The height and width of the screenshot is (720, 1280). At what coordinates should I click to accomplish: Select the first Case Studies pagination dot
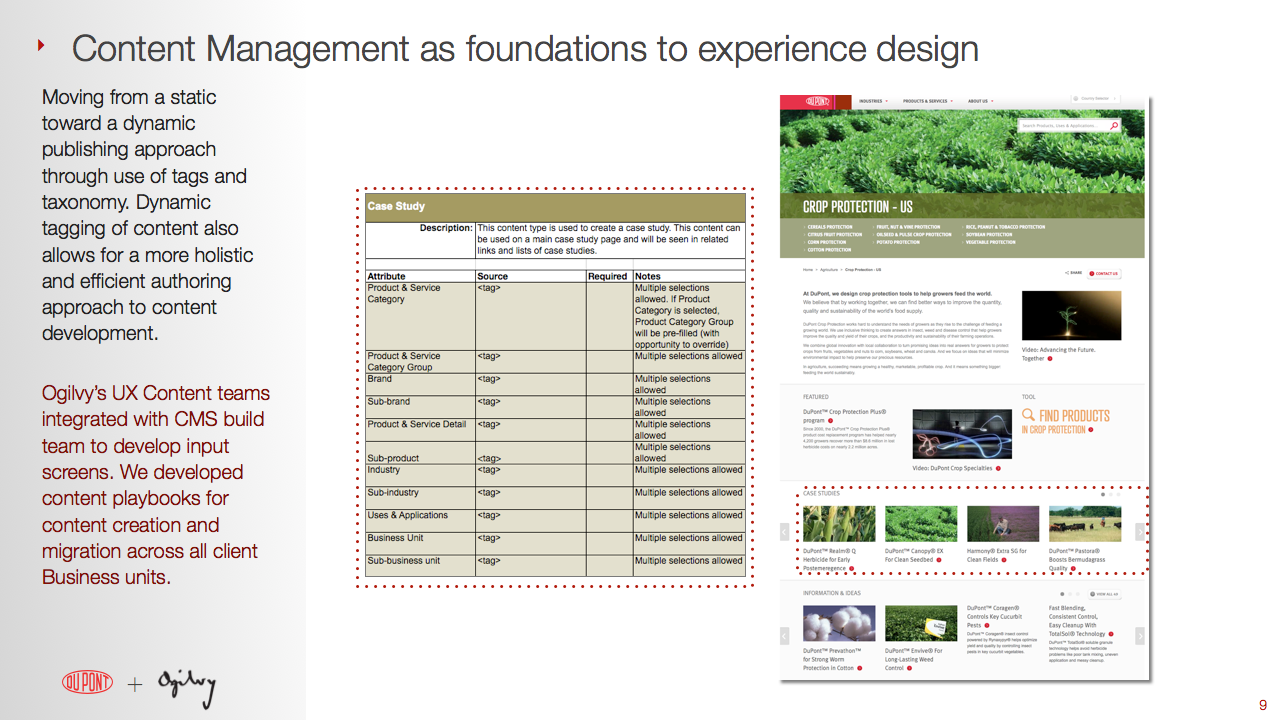point(1103,494)
